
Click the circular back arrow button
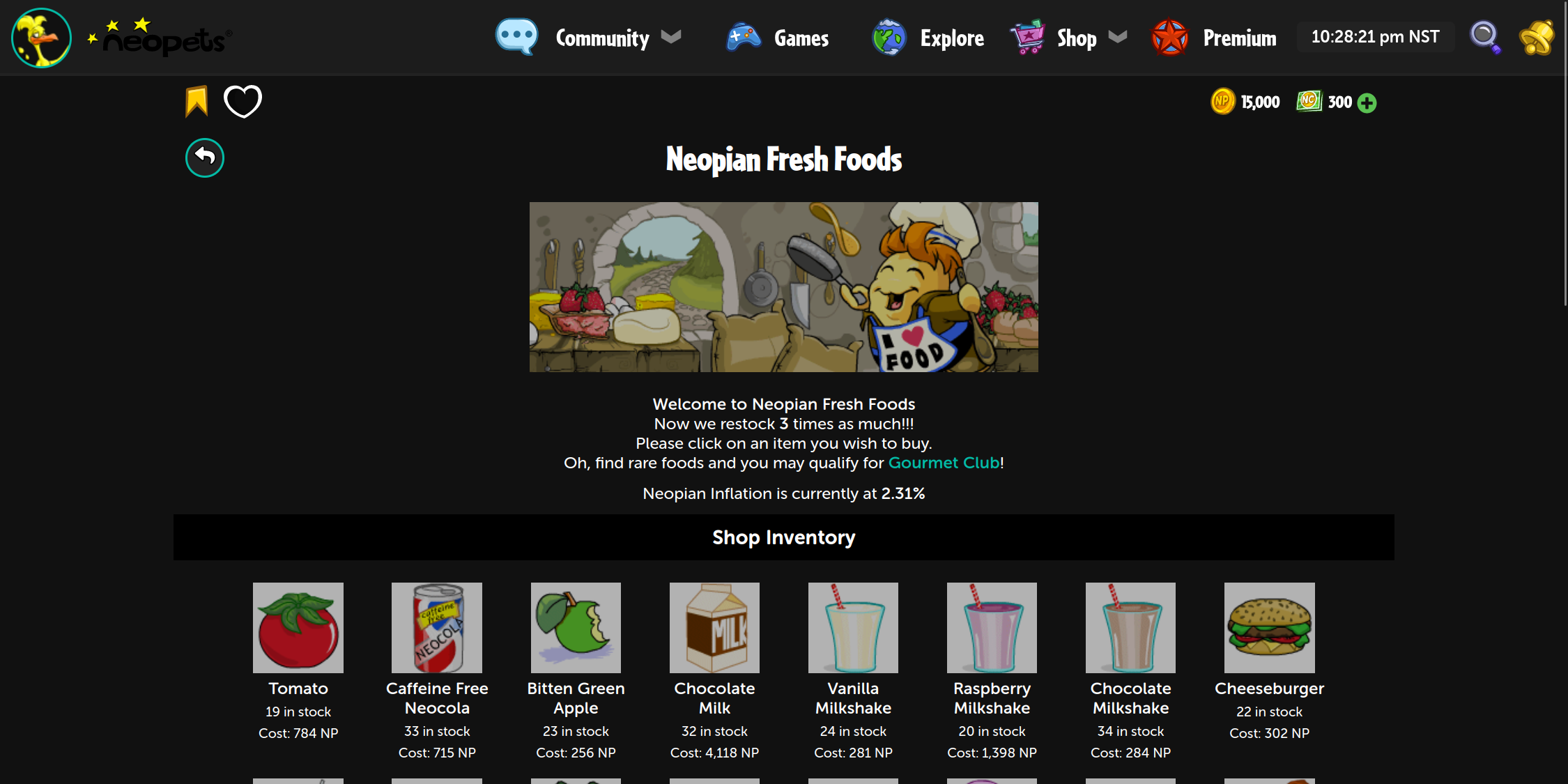point(205,158)
